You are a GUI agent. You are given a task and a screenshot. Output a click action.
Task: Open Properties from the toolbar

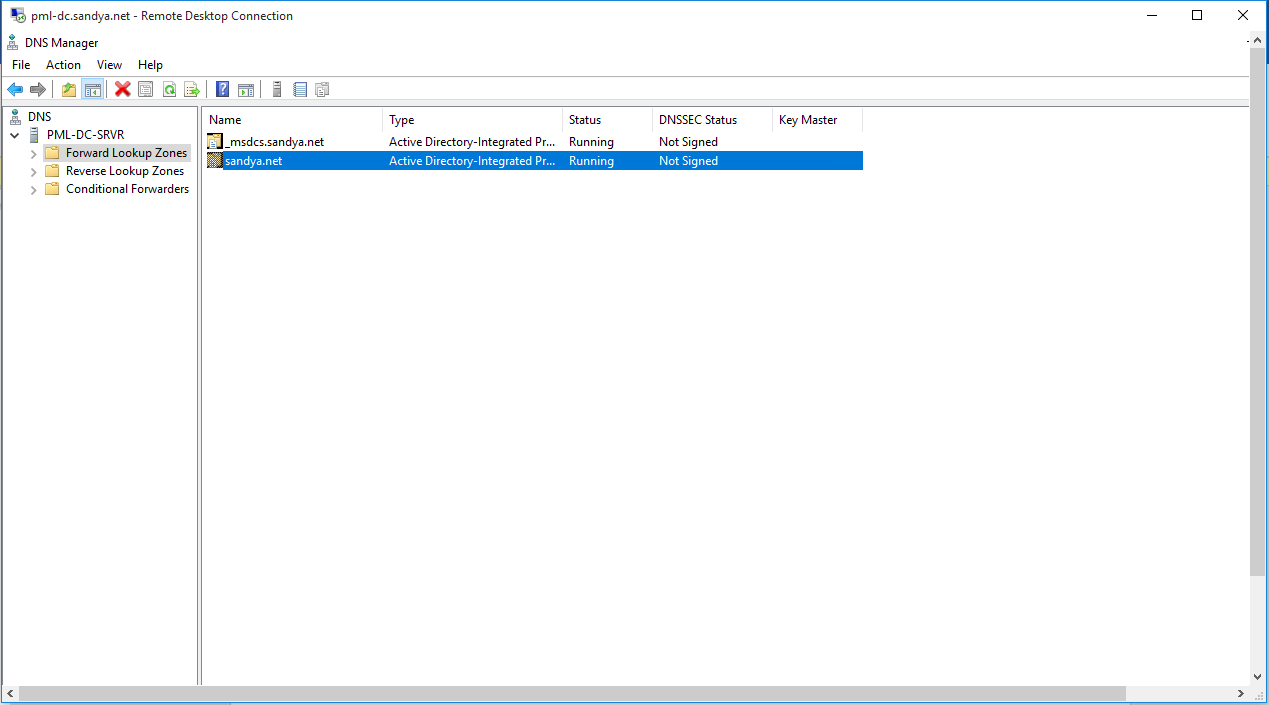tap(146, 90)
